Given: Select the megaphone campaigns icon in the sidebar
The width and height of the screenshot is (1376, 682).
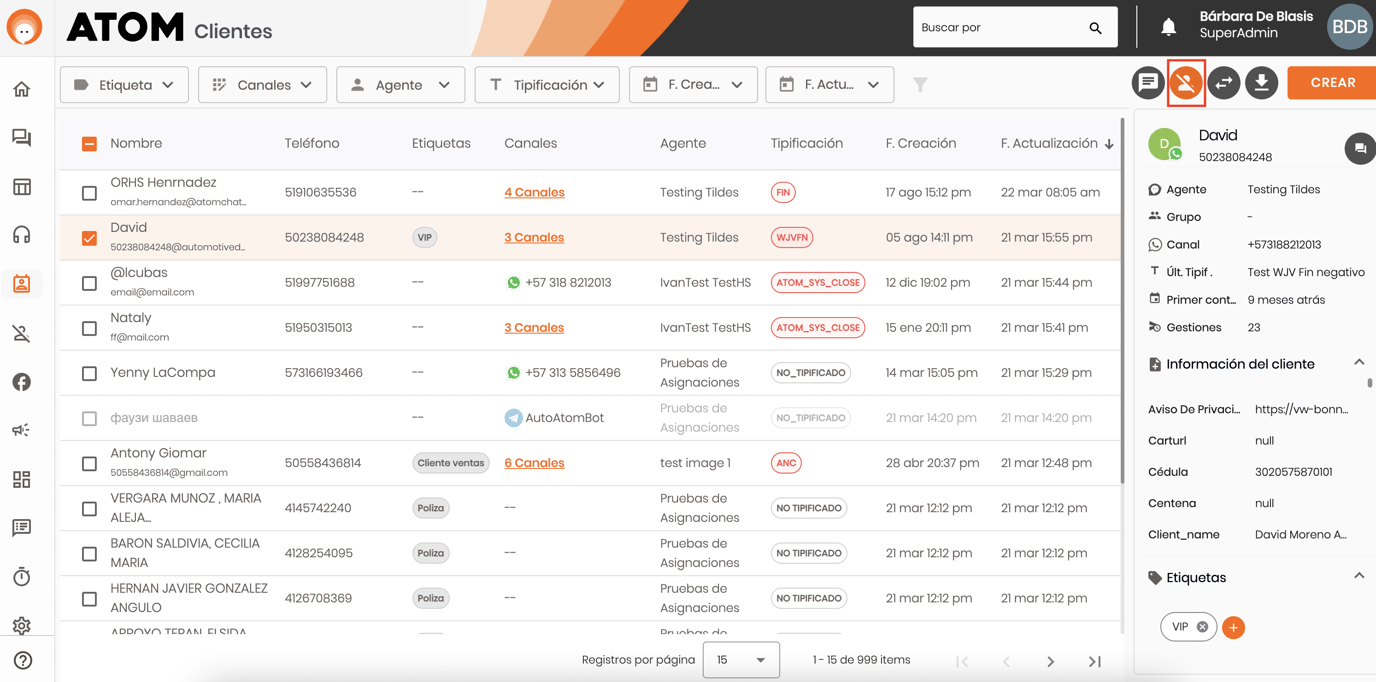Looking at the screenshot, I should coord(21,429).
